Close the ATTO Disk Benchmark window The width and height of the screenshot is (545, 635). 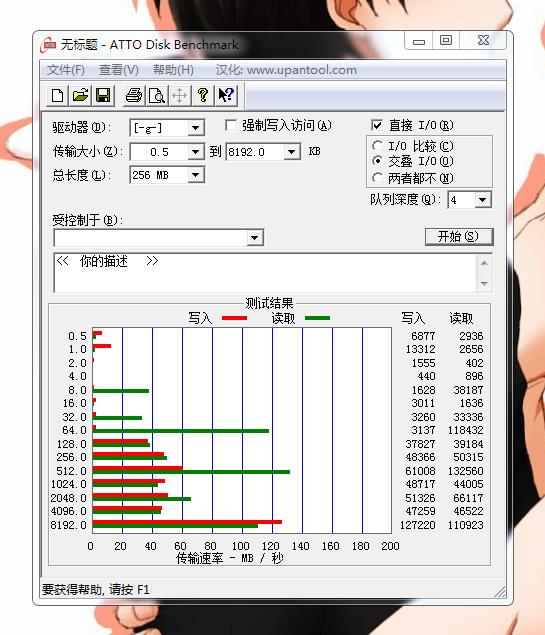pos(483,40)
